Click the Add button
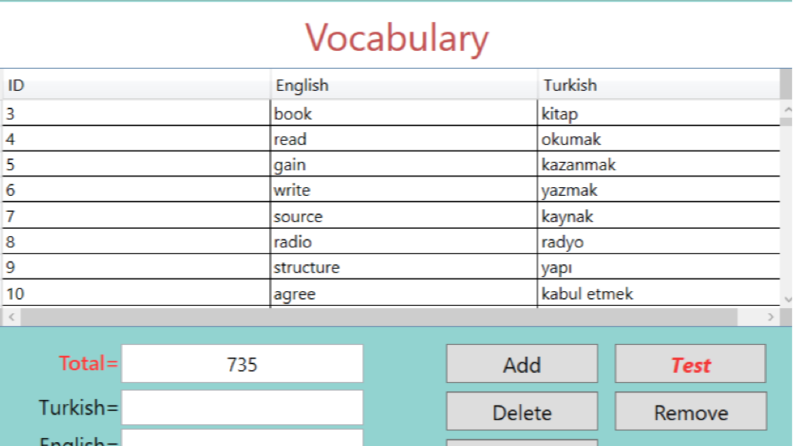Image resolution: width=793 pixels, height=446 pixels. 522,364
